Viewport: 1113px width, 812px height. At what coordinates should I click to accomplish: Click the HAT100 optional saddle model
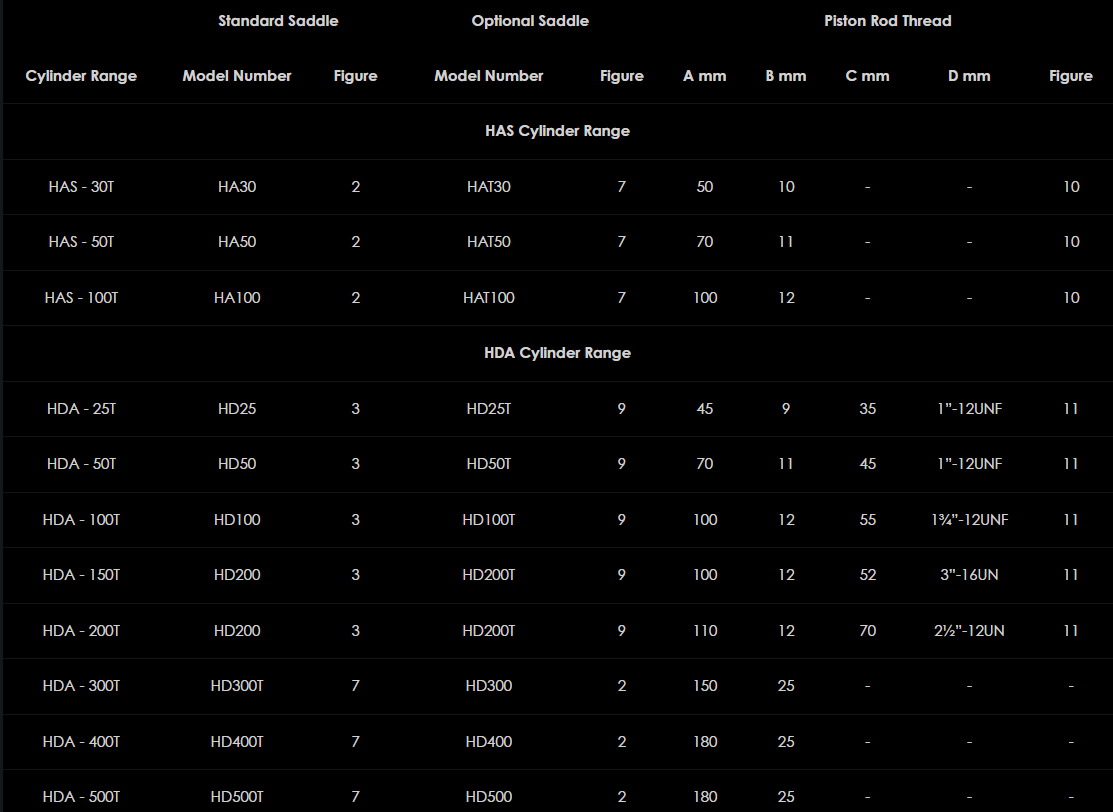click(489, 298)
